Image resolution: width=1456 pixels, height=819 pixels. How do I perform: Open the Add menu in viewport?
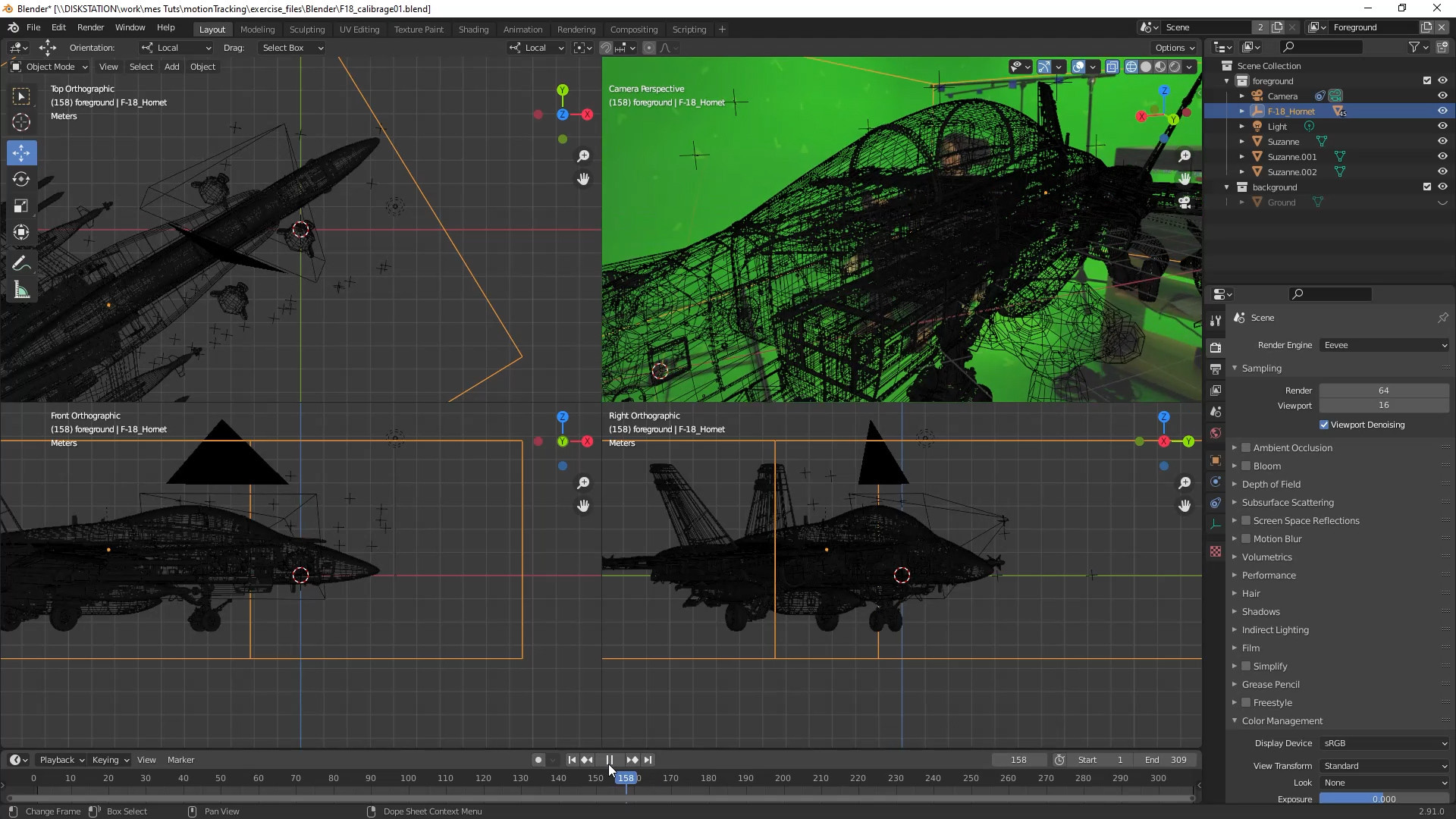172,67
